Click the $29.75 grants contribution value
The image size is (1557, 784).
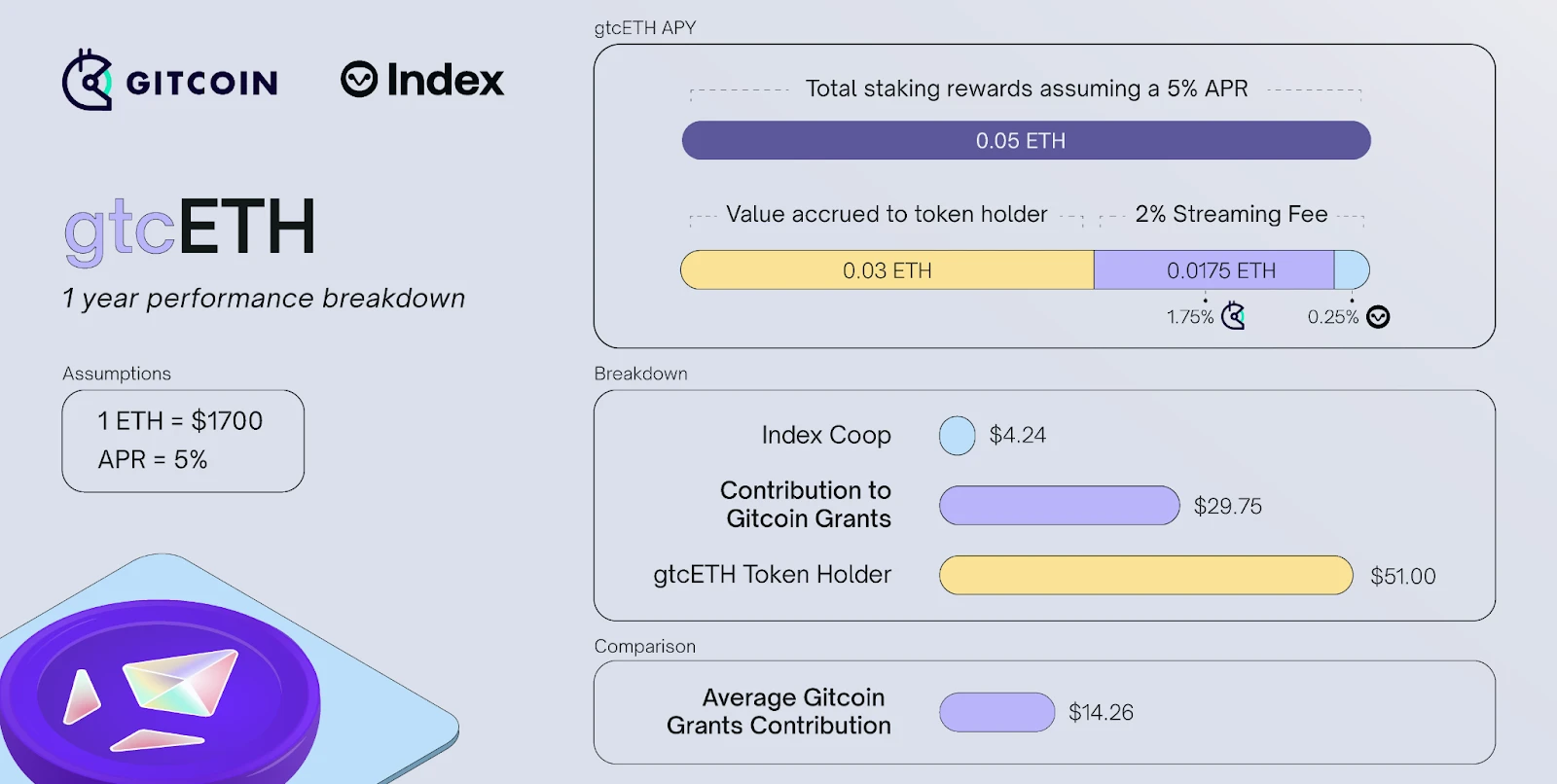[1227, 506]
